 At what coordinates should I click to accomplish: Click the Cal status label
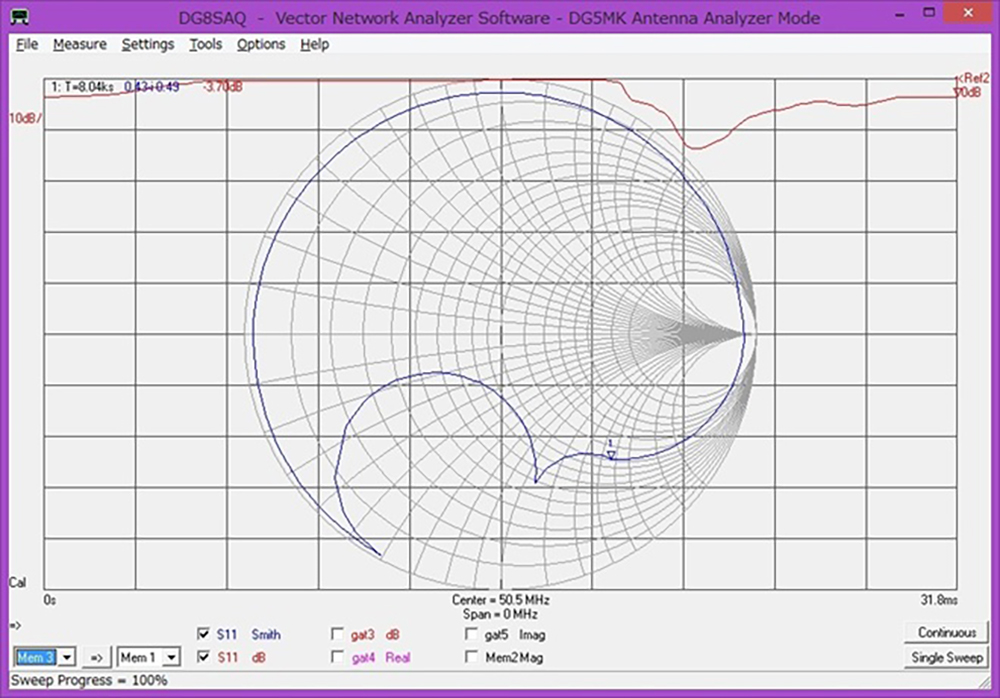point(17,582)
